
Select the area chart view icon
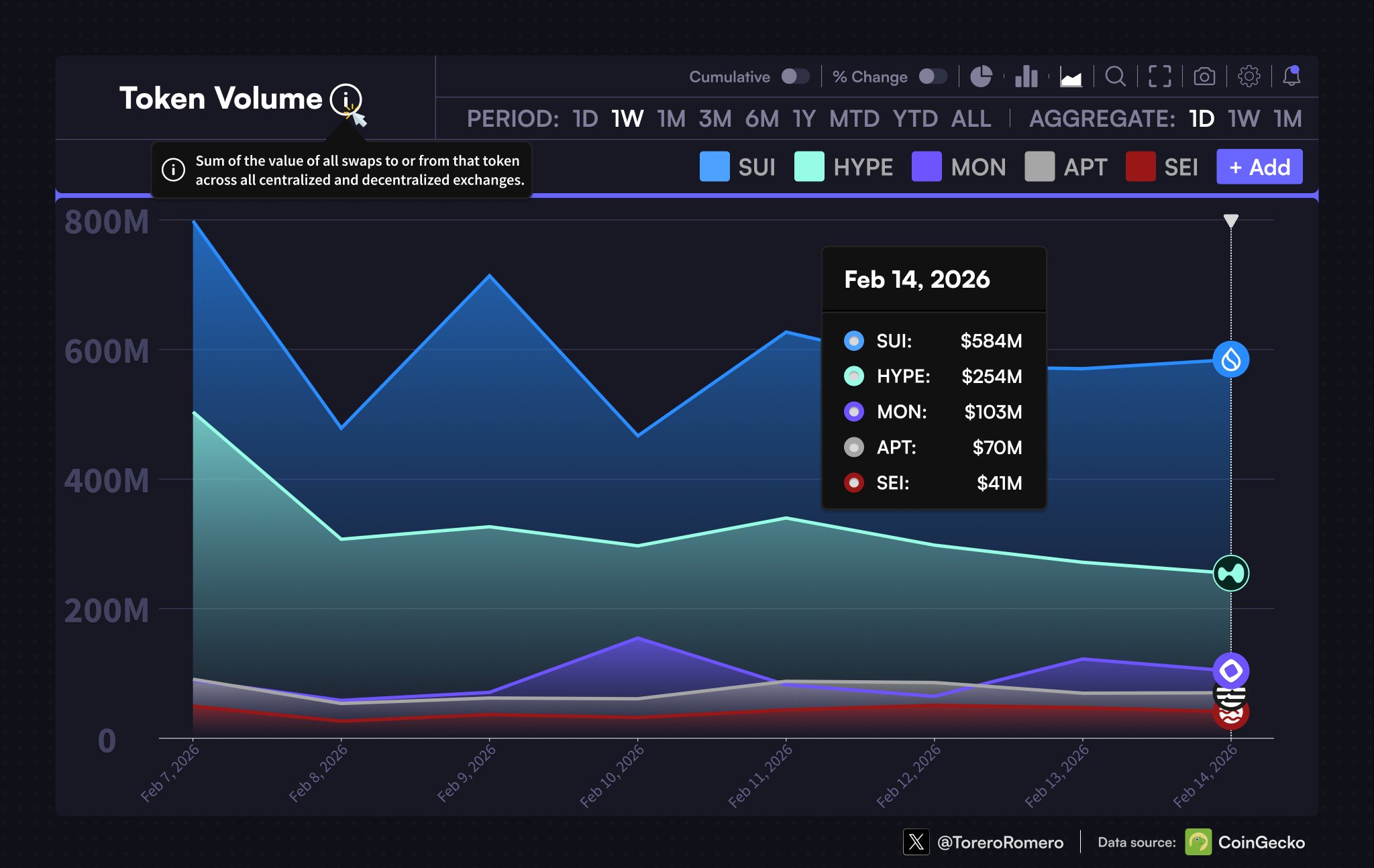tap(1071, 78)
